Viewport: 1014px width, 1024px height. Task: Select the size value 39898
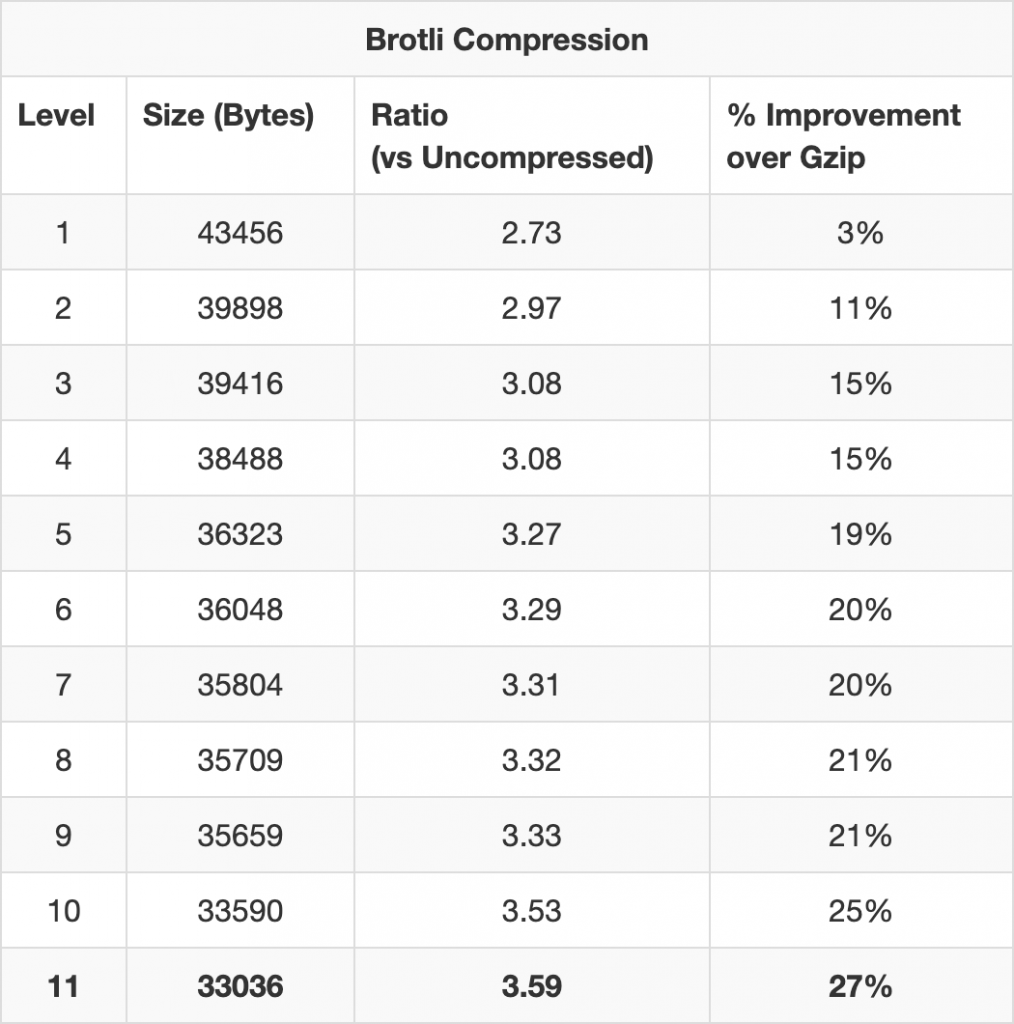(240, 308)
